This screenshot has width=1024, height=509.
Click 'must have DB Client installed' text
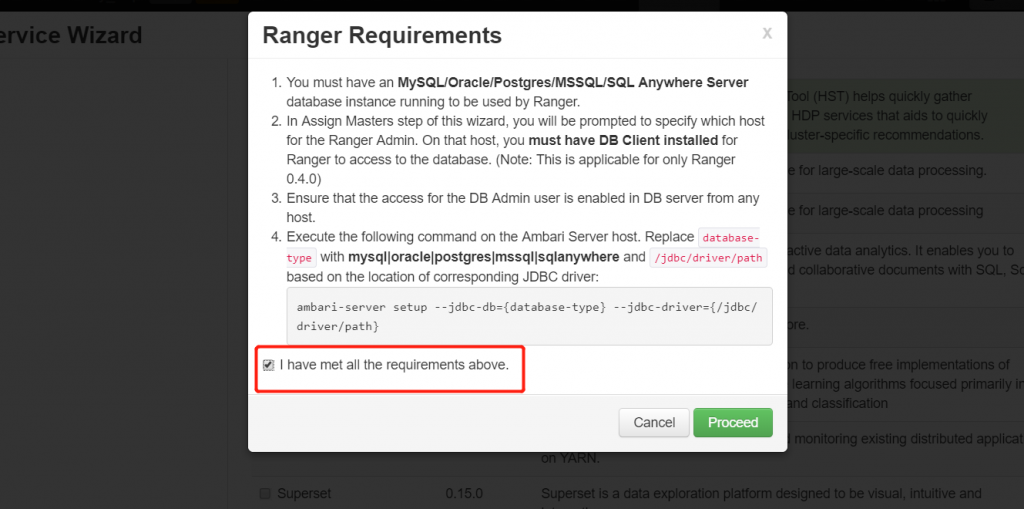pyautogui.click(x=623, y=140)
